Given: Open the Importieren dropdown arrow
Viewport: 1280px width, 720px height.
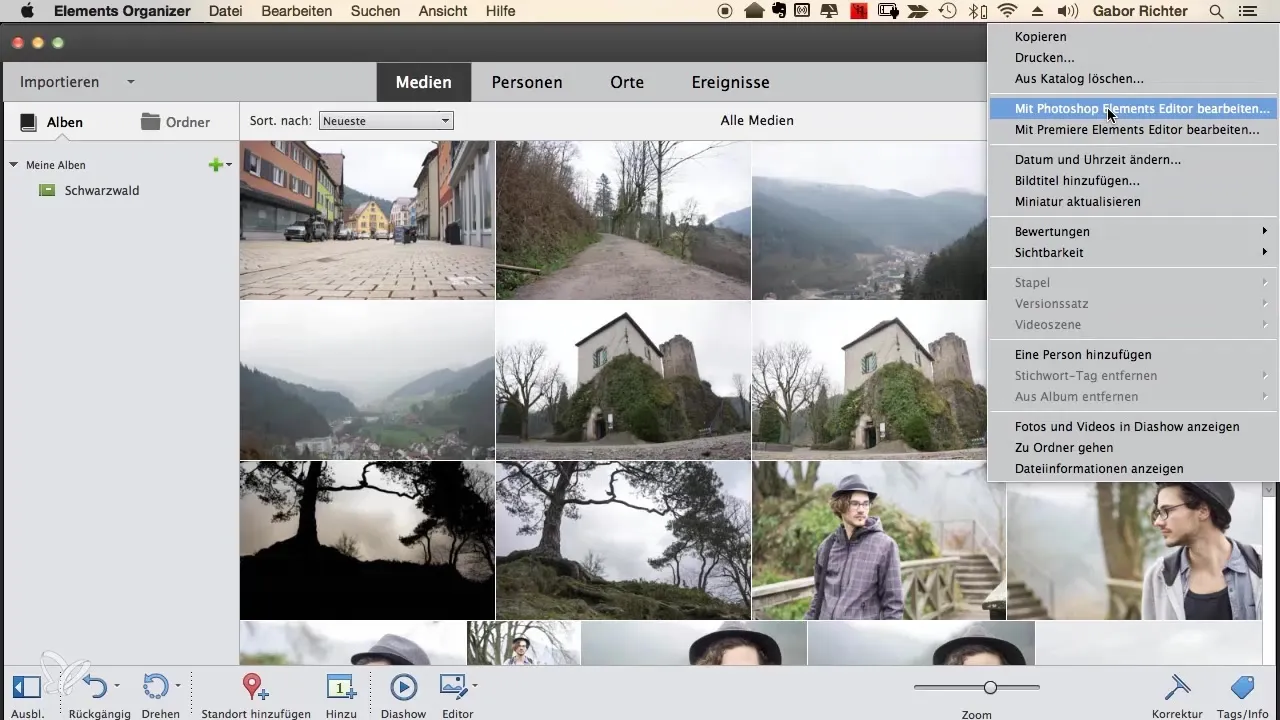Looking at the screenshot, I should pyautogui.click(x=131, y=82).
